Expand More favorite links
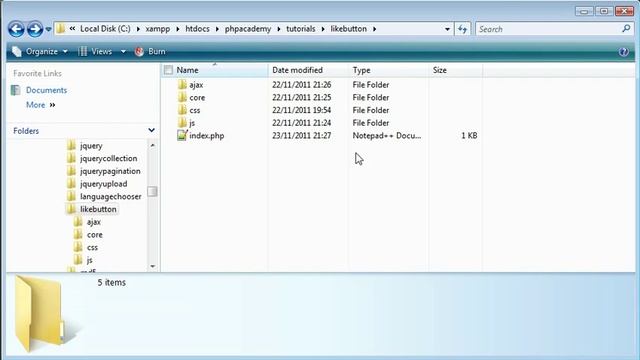This screenshot has width=640, height=360. 40,105
